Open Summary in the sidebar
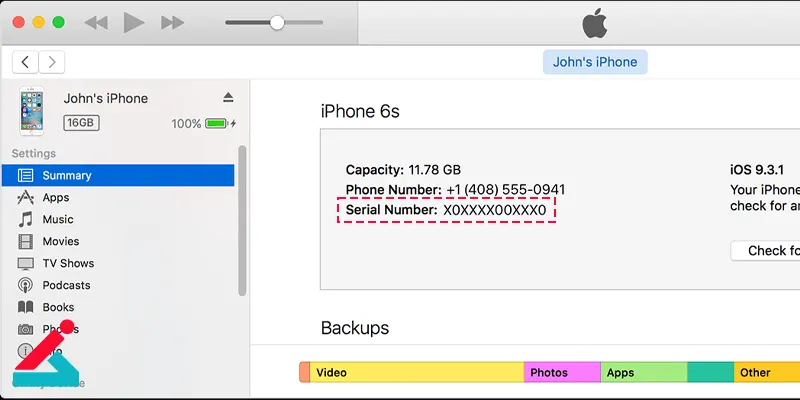The height and width of the screenshot is (400, 800). pos(118,175)
